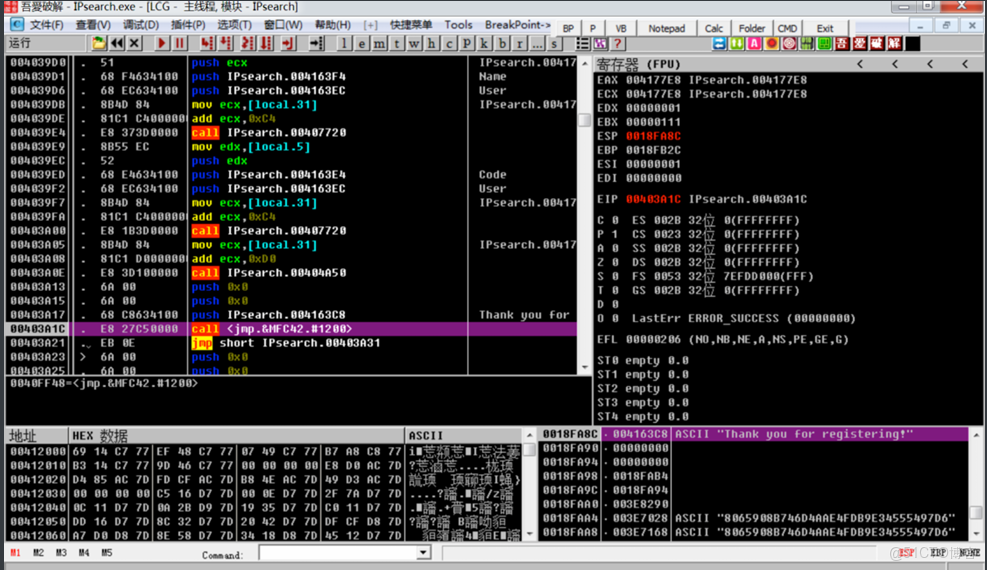Open the 选项(T) menu
This screenshot has width=987, height=570.
pos(235,25)
